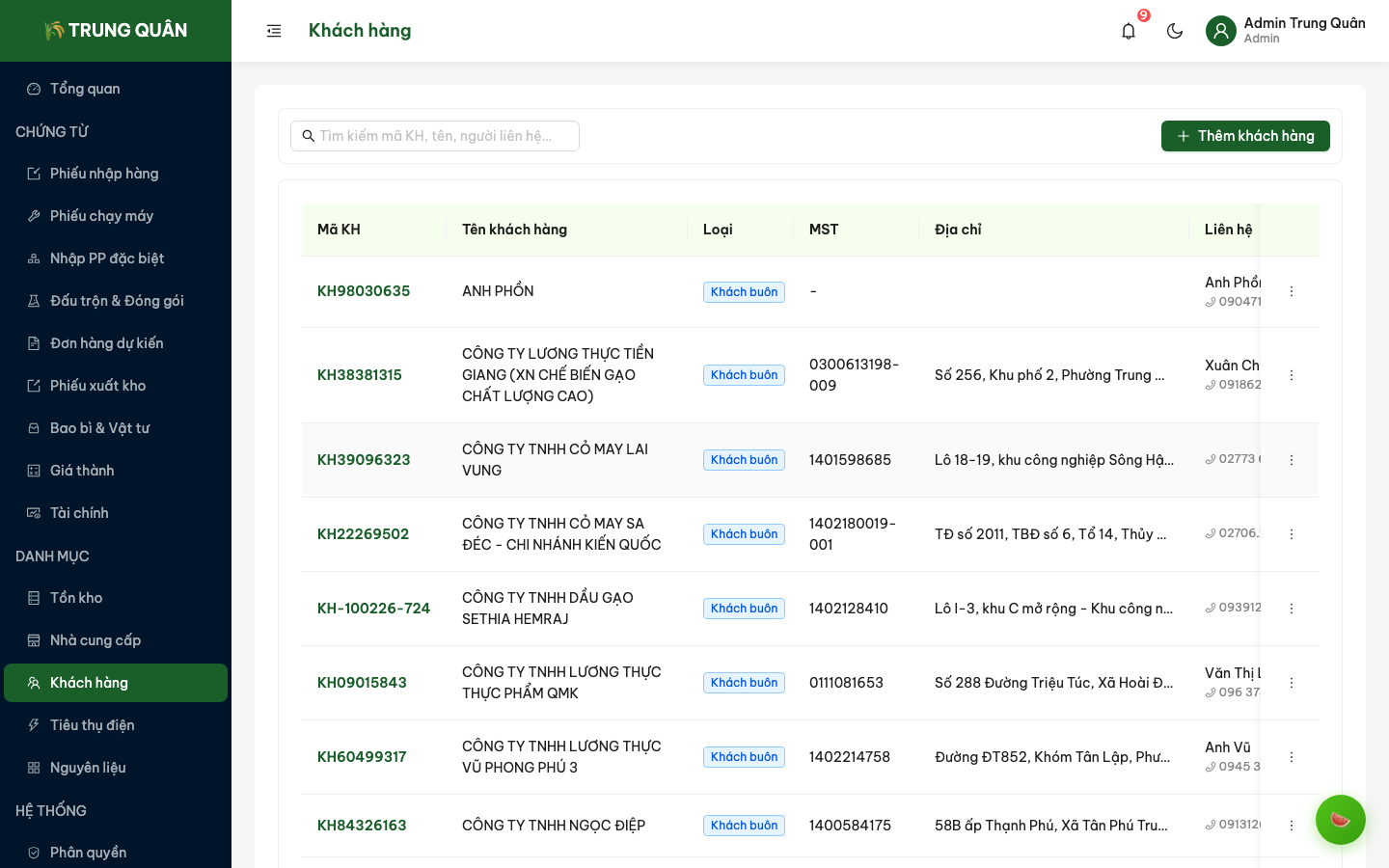The image size is (1389, 868).
Task: Open the watermelon floating chat button
Action: [x=1340, y=820]
